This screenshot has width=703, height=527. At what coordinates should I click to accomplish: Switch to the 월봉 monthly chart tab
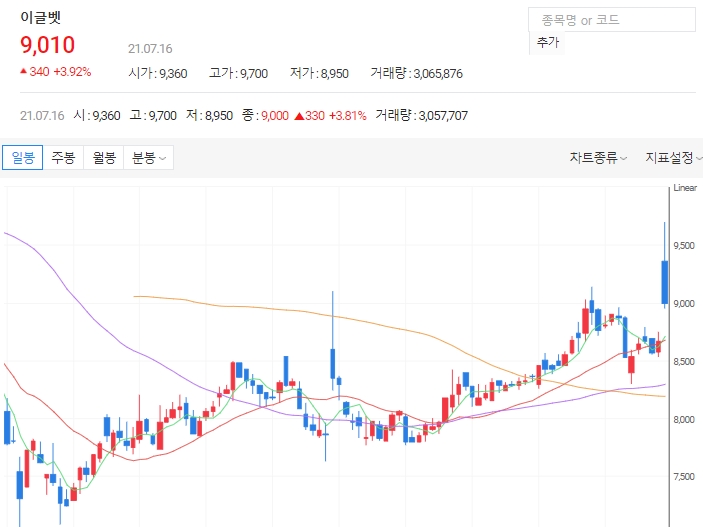pos(104,157)
